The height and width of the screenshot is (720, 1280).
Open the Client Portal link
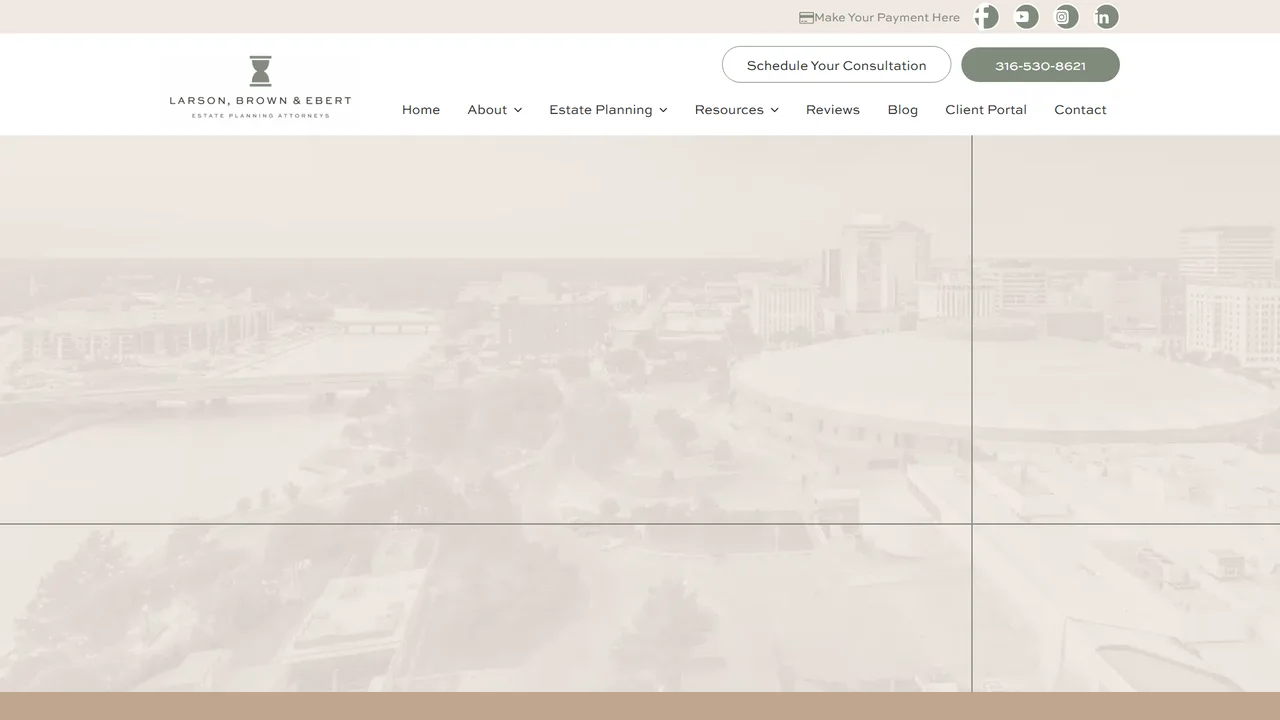[x=986, y=110]
